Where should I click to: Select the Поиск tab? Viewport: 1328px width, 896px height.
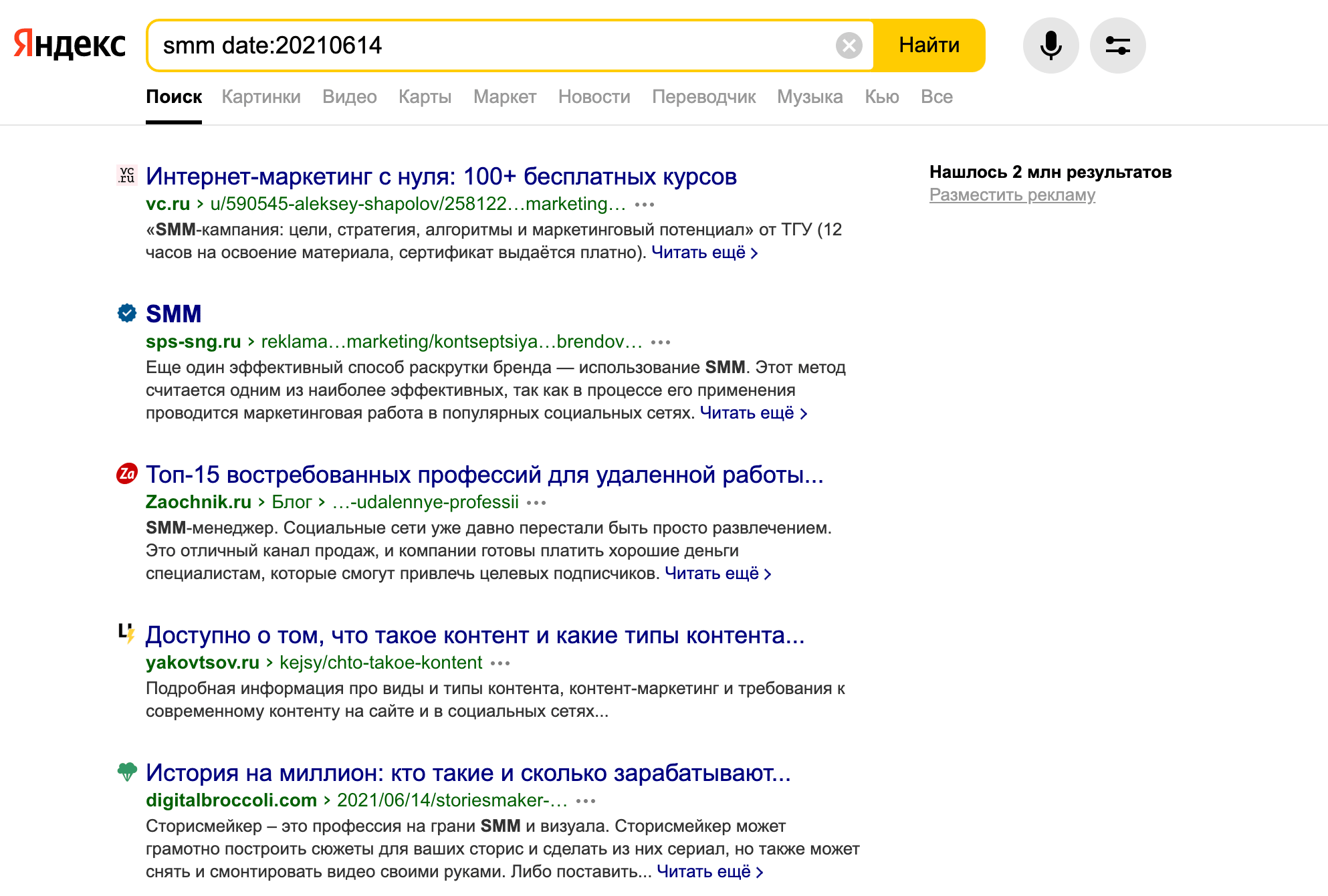(174, 97)
